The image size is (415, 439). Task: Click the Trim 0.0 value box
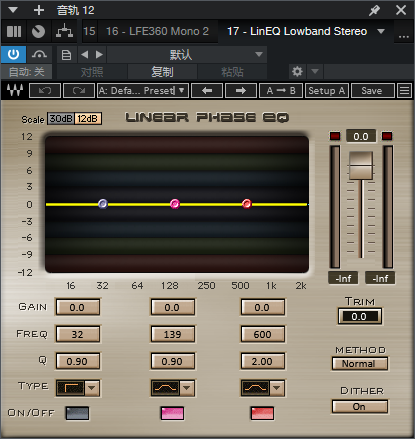point(360,316)
